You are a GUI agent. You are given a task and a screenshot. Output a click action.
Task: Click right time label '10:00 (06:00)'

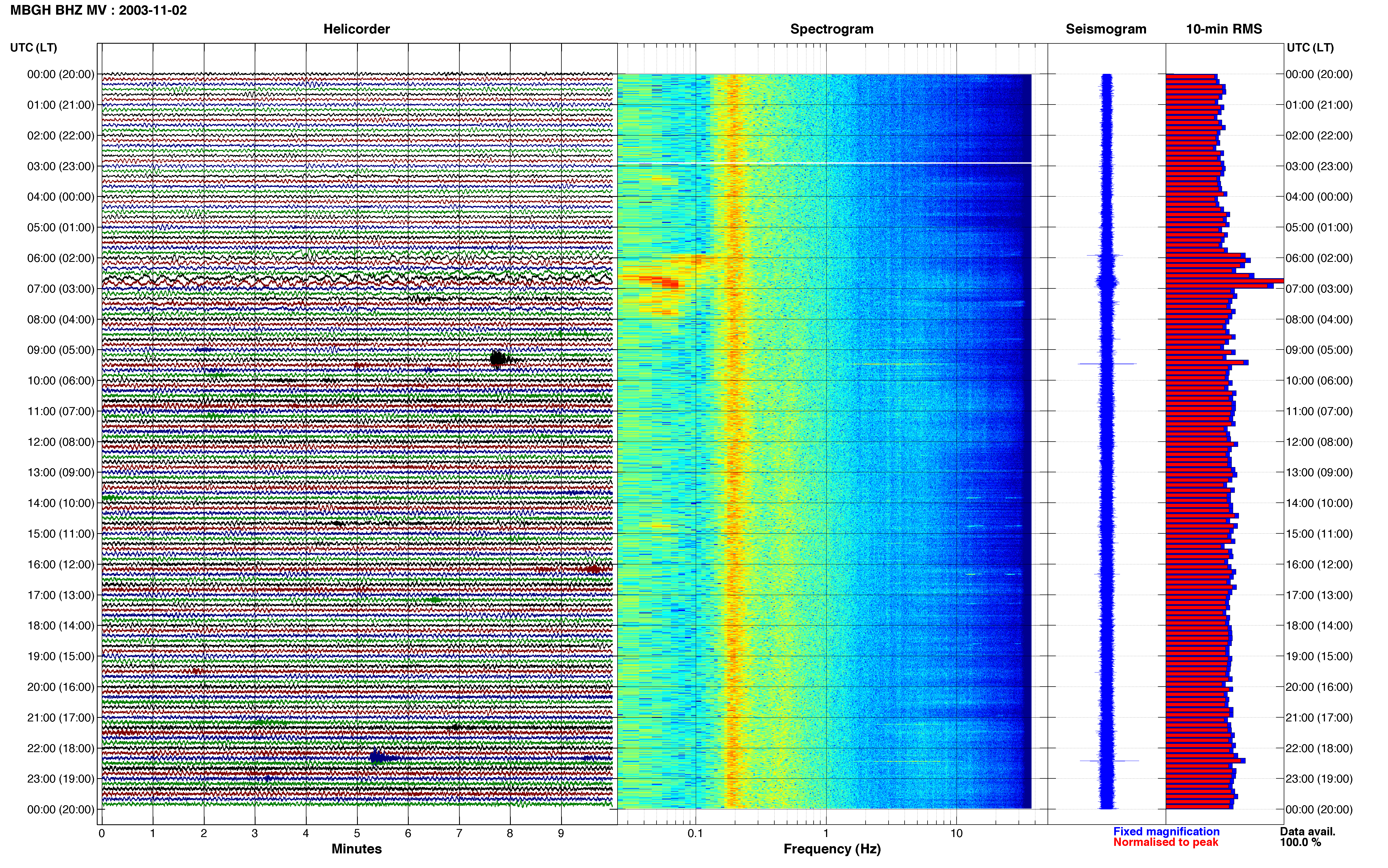click(x=1319, y=380)
